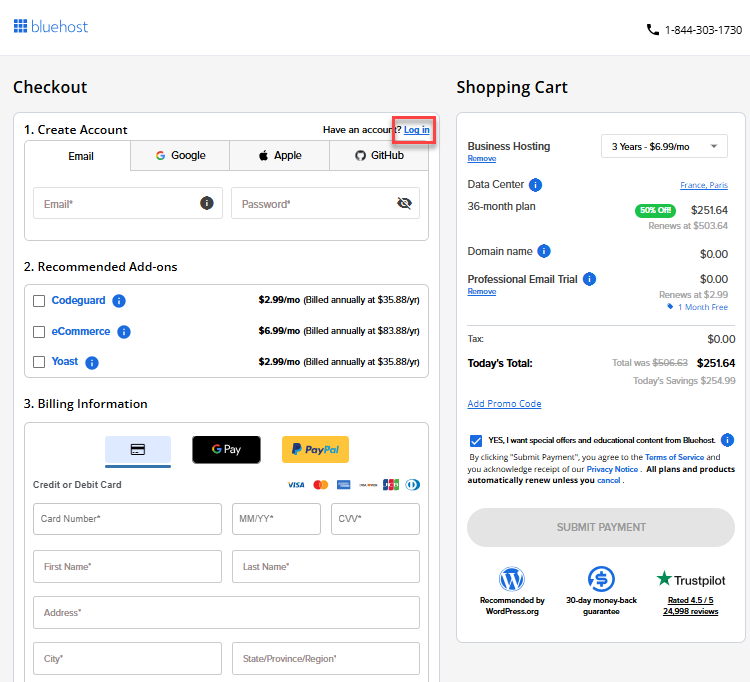Focus the Last Name field
This screenshot has width=750, height=682.
point(326,567)
